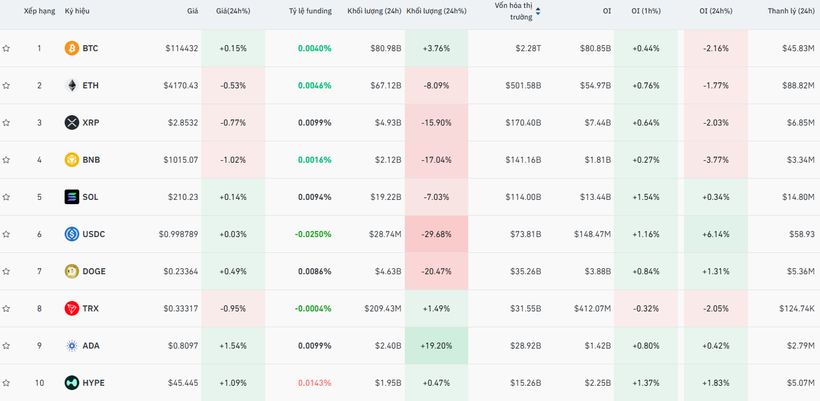Image resolution: width=820 pixels, height=401 pixels.
Task: Add HYPE to favorites with star
Action: pos(6,383)
